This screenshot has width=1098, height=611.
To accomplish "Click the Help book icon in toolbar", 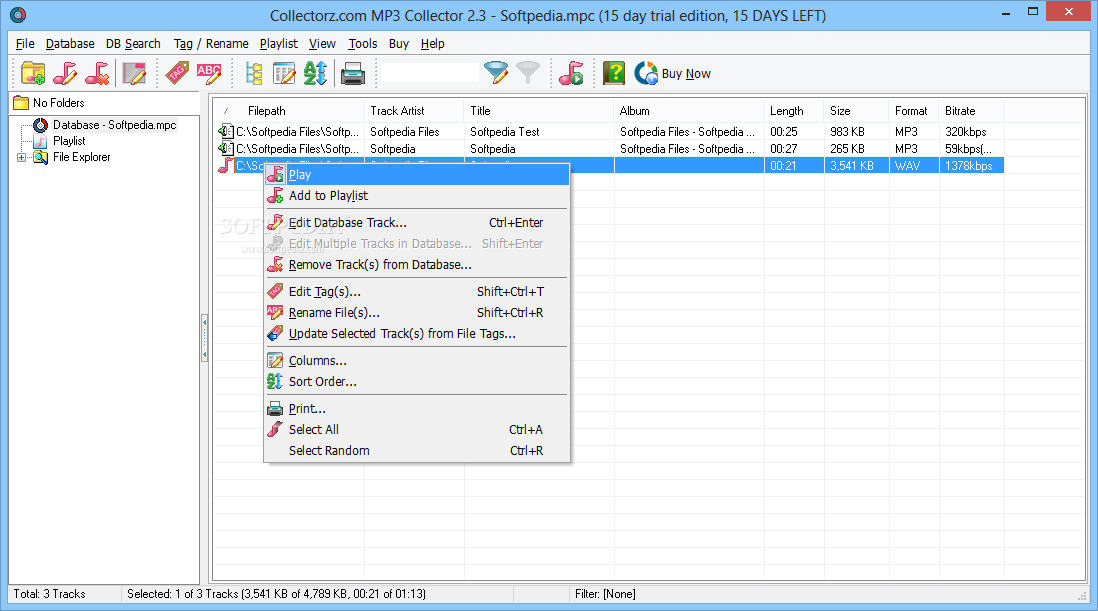I will coord(614,73).
